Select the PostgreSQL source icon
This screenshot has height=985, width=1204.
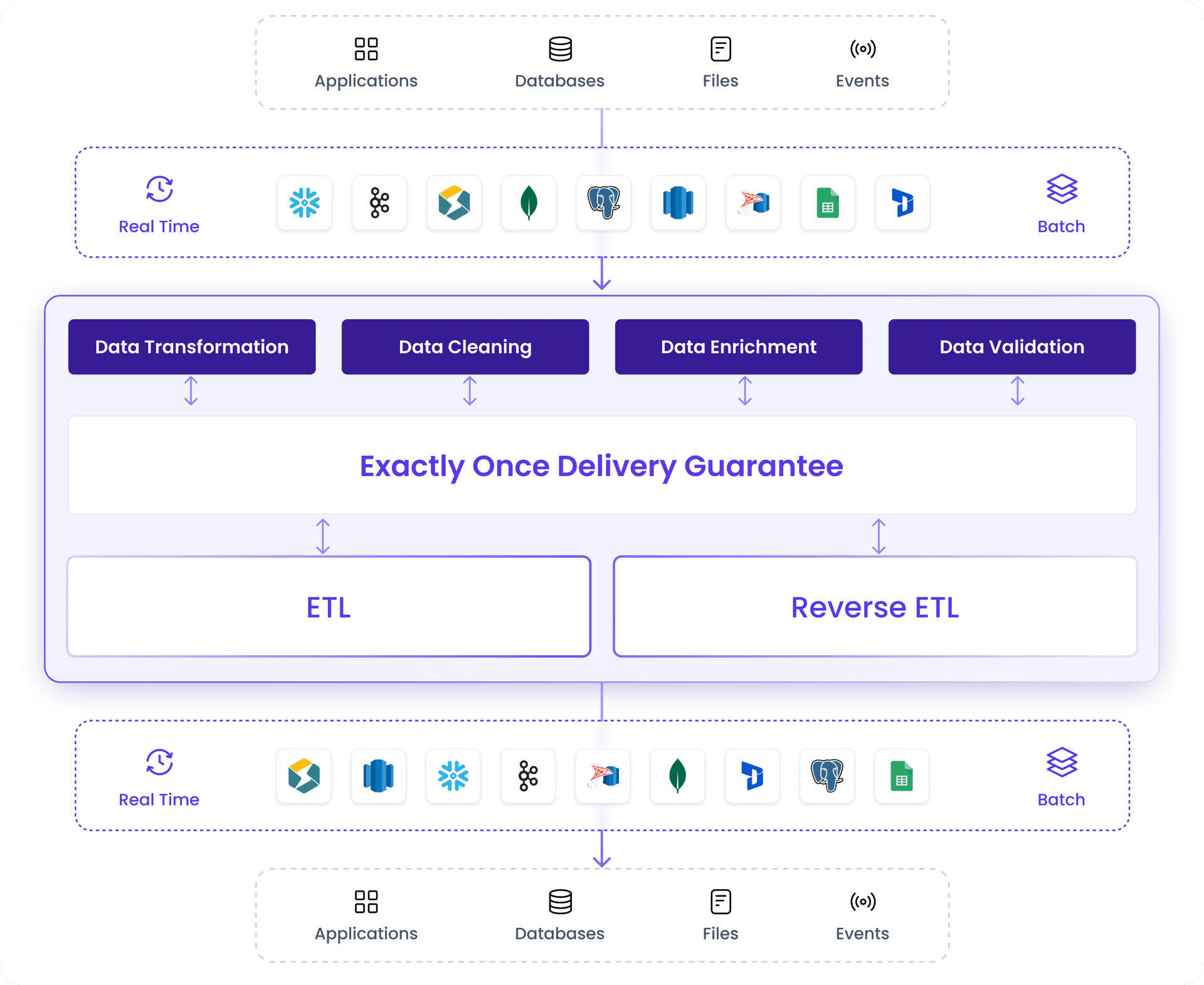603,203
